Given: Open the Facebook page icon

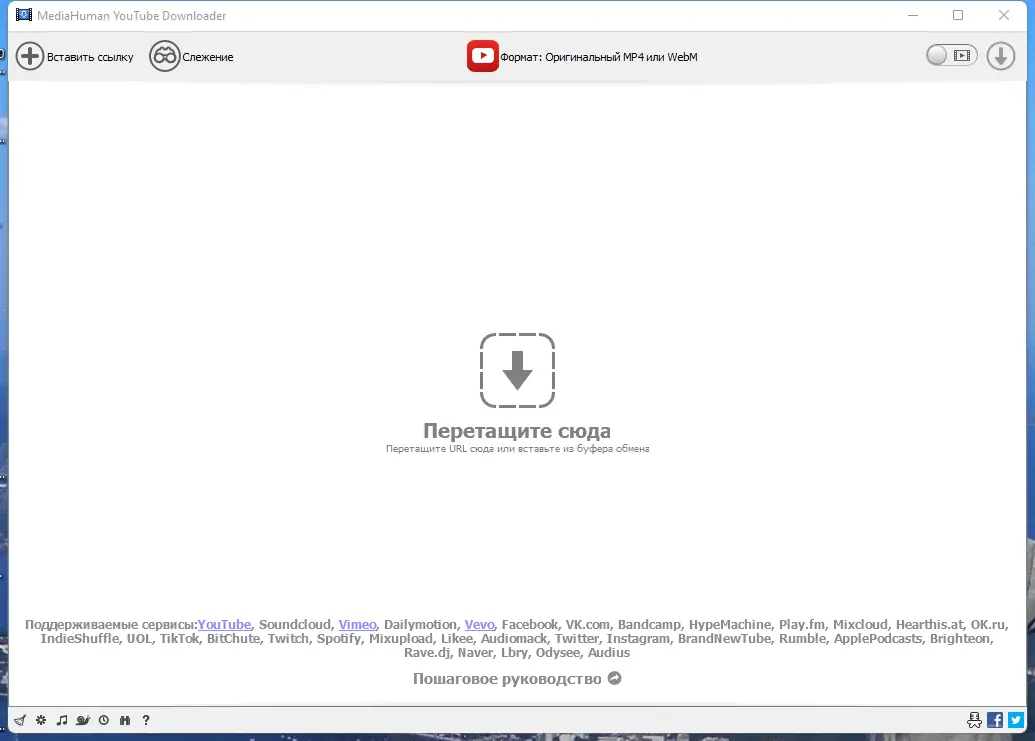Looking at the screenshot, I should [x=995, y=720].
